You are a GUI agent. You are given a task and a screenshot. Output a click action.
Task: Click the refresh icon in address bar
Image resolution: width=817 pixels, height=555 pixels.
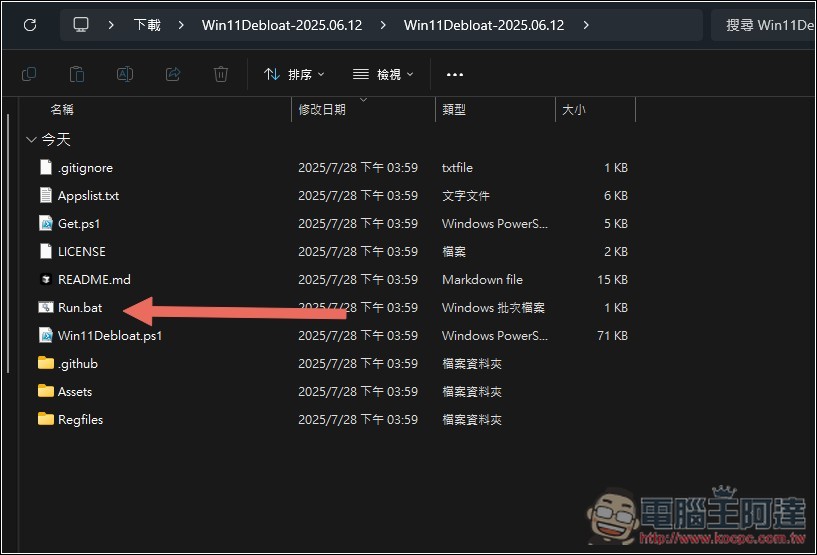click(30, 24)
